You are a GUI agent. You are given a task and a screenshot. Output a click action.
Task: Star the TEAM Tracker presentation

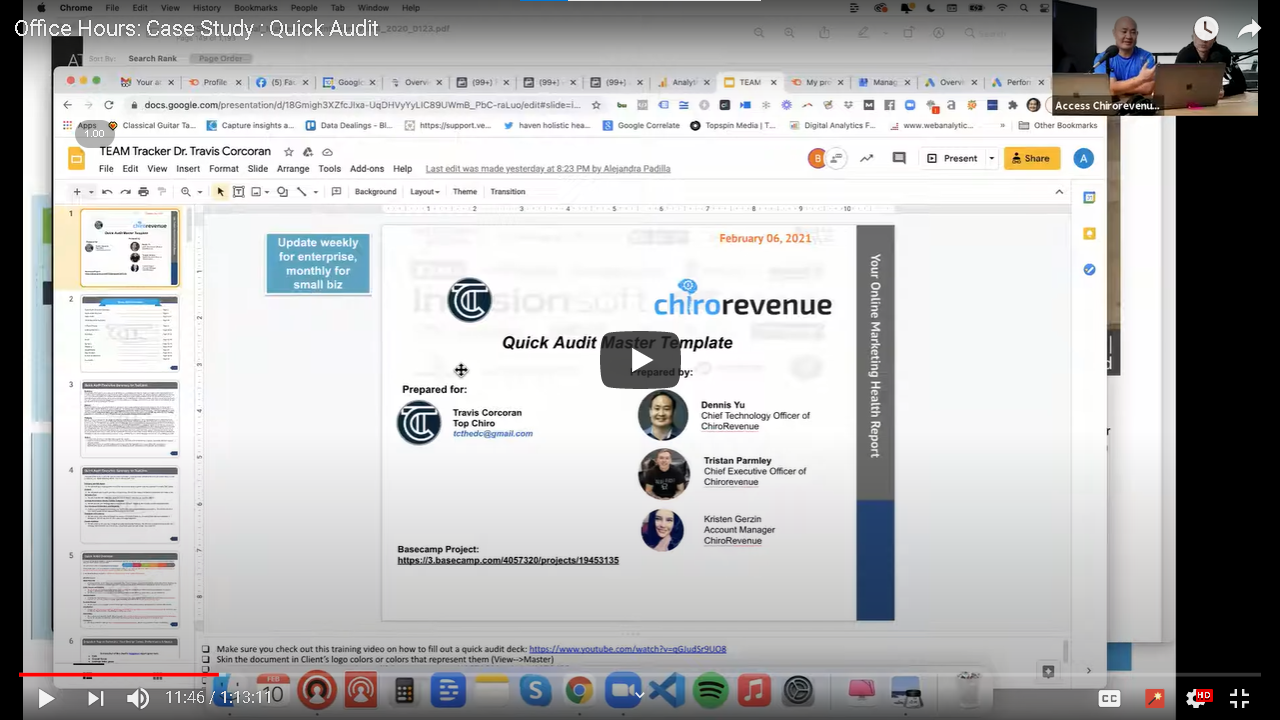(x=288, y=152)
